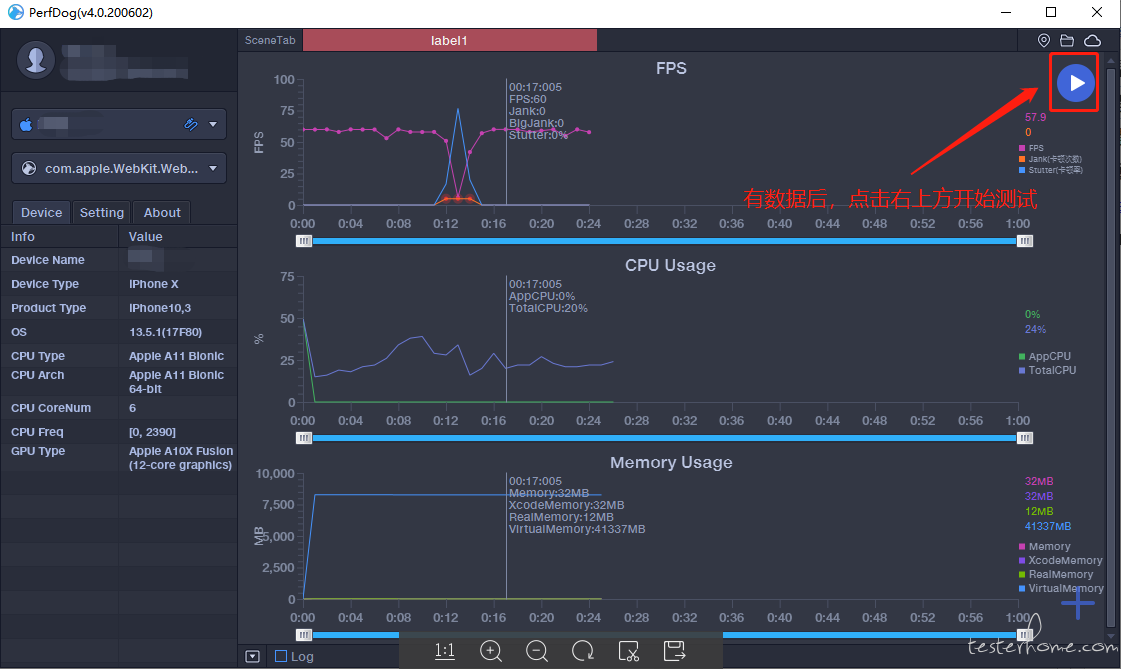Select the label1 scene tab
Image resolution: width=1121 pixels, height=669 pixels.
coord(450,41)
